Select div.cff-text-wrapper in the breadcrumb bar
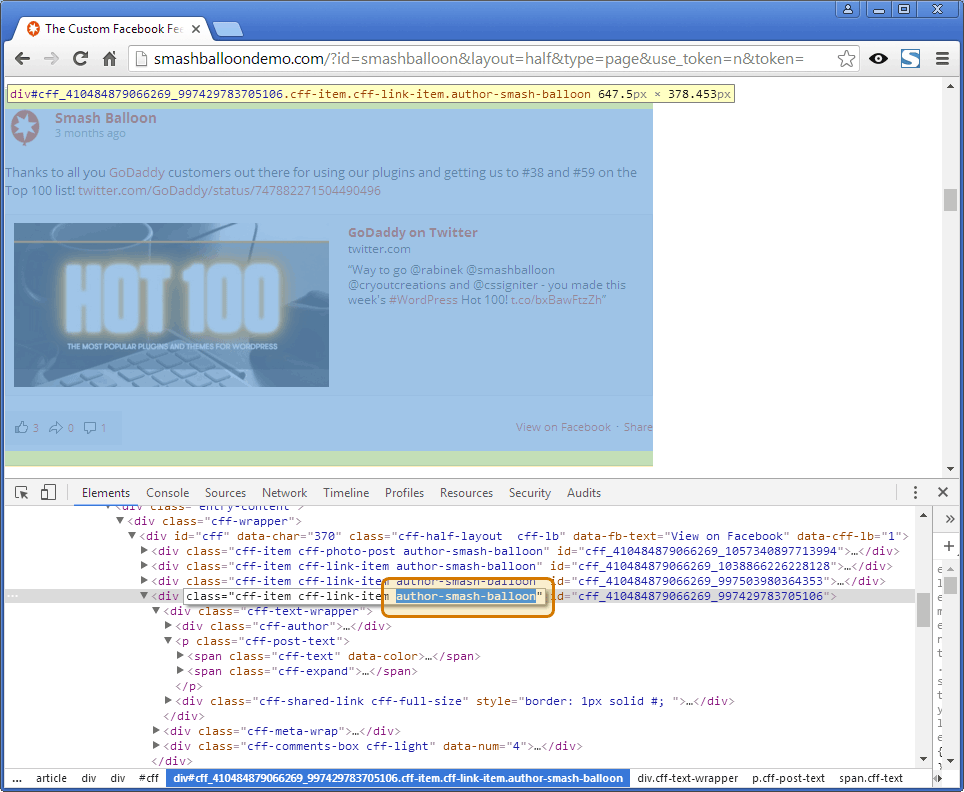This screenshot has height=792, width=964. coord(687,778)
